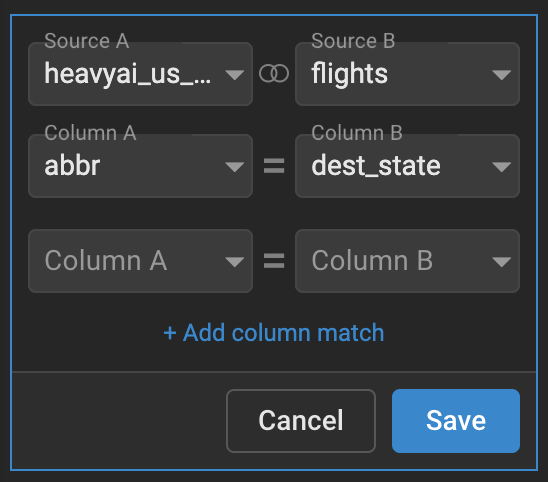Click the dropdown arrow next to abbr
Viewport: 548px width, 482px height.
(235, 167)
